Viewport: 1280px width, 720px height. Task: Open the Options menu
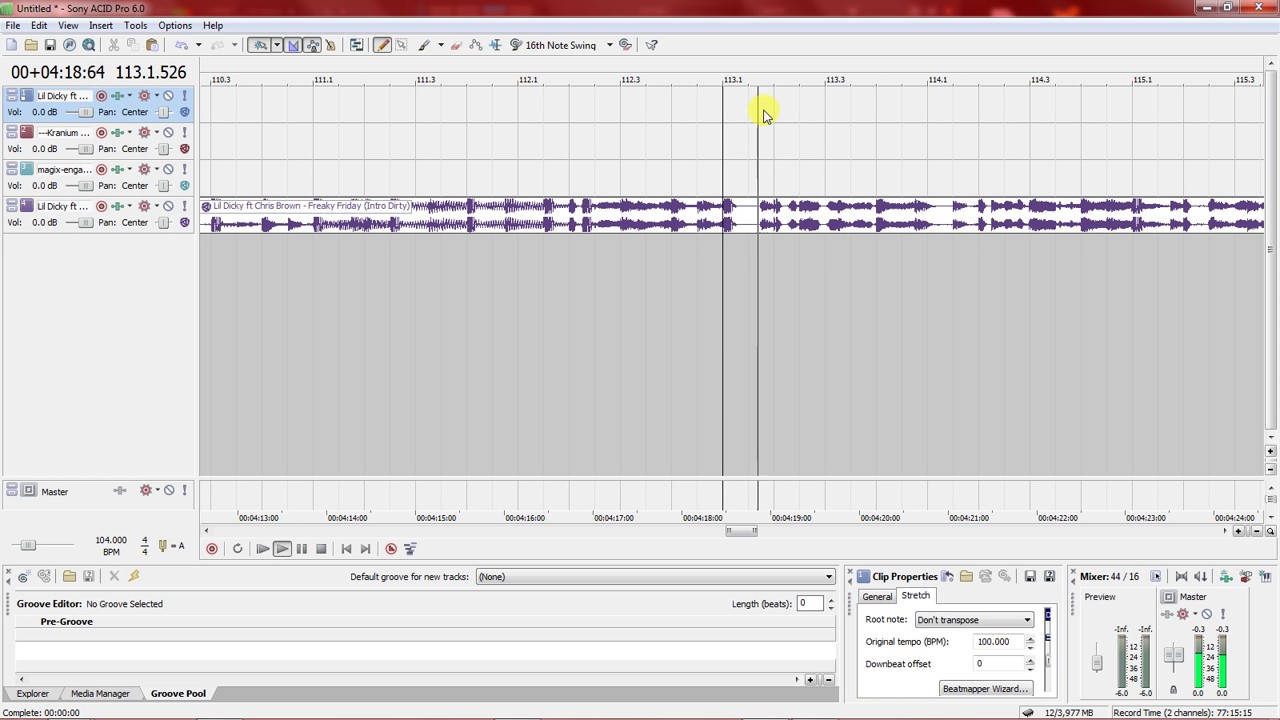tap(175, 25)
